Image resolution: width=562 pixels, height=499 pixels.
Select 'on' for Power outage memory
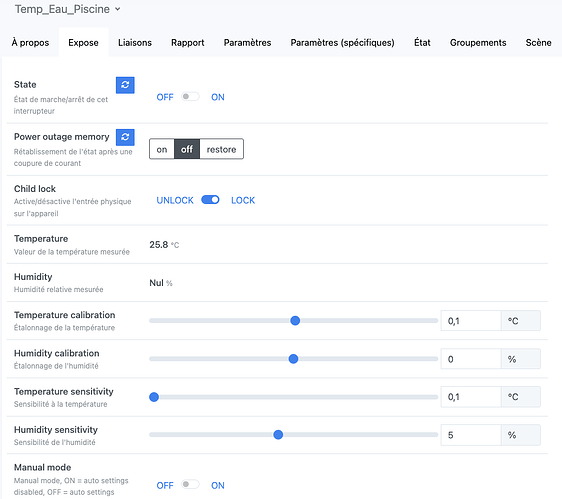tap(162, 149)
